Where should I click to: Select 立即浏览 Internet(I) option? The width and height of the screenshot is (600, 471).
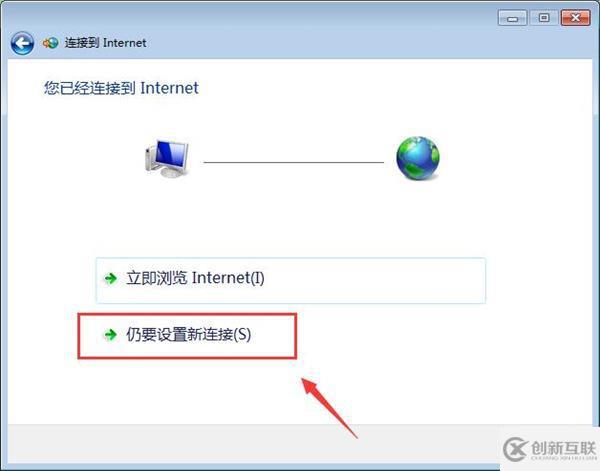(290, 280)
